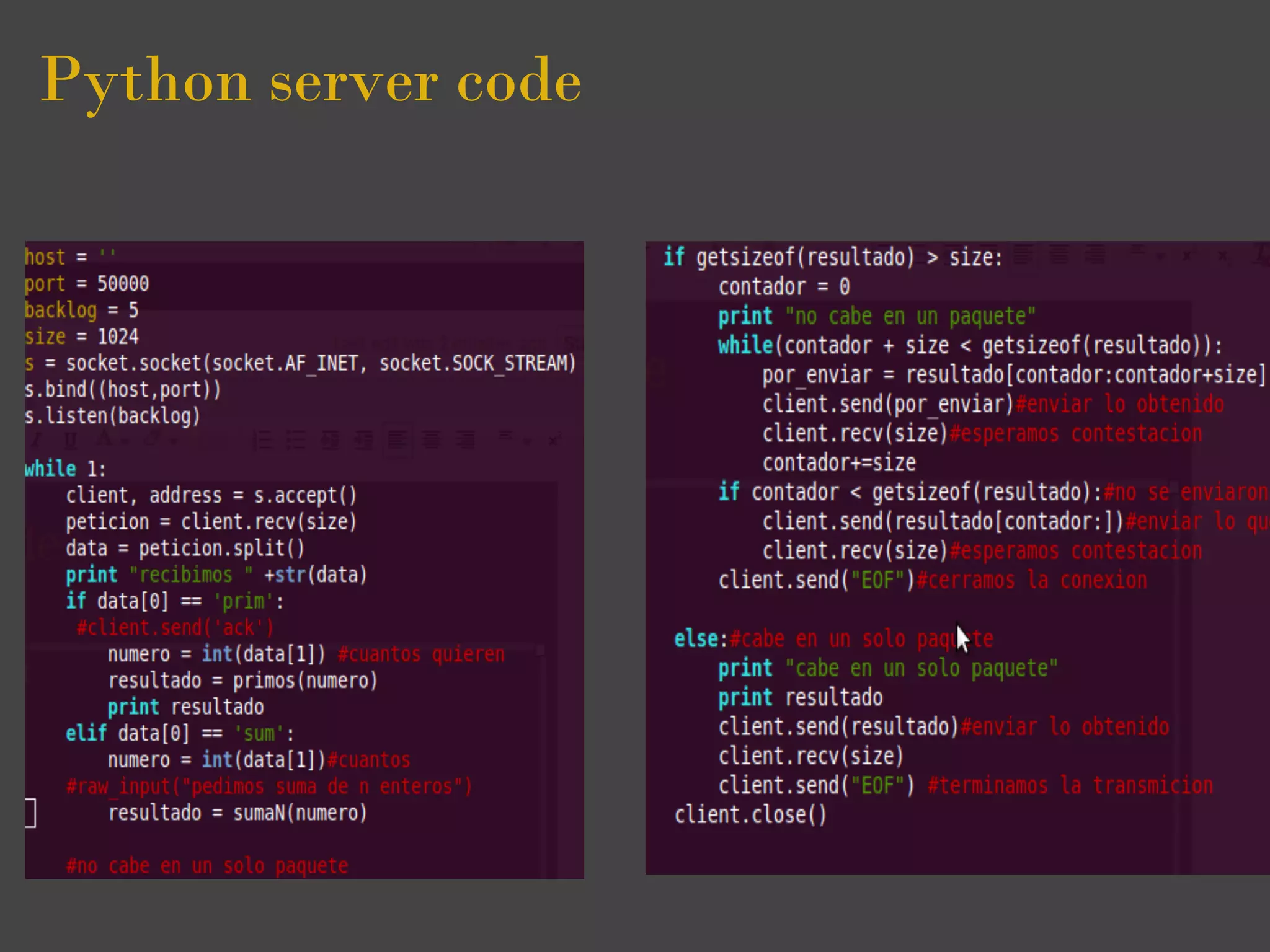Click 'if getsizeof(resultado) > size:' line

pyautogui.click(x=833, y=257)
